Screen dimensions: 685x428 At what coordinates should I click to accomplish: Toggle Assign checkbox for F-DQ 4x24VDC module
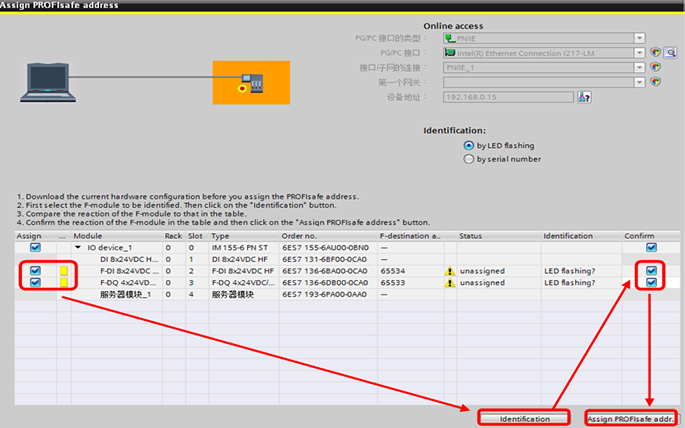(35, 283)
